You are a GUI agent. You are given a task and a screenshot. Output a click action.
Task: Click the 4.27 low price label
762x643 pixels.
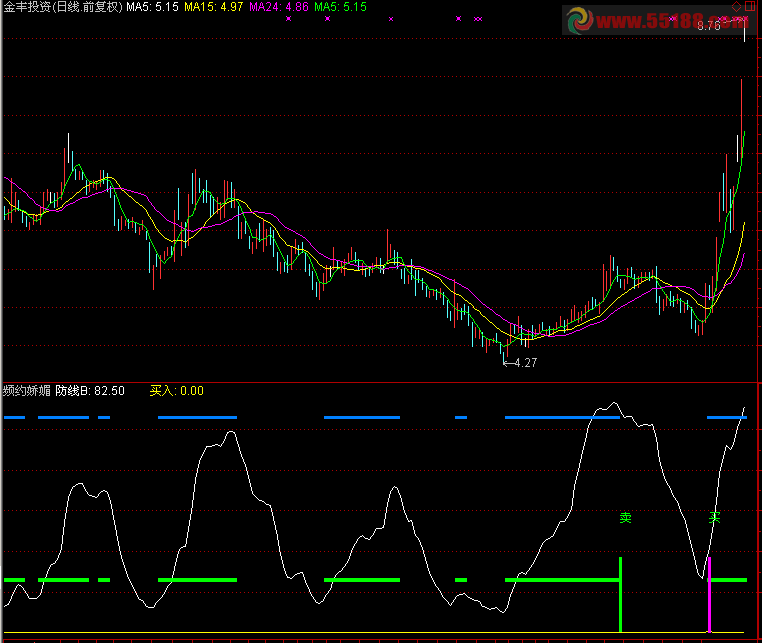click(525, 363)
